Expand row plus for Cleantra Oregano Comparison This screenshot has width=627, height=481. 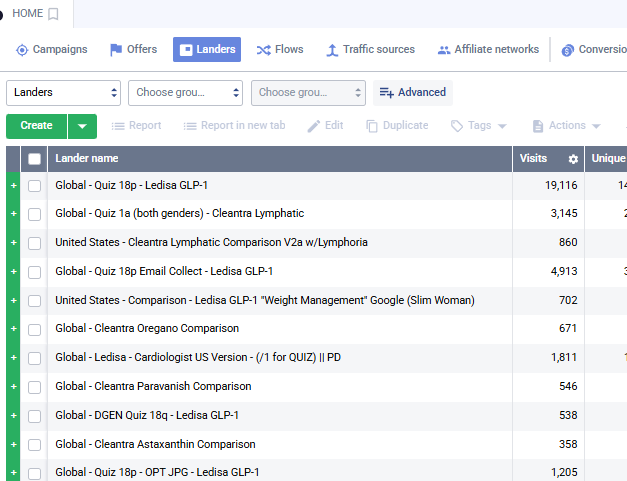point(14,329)
